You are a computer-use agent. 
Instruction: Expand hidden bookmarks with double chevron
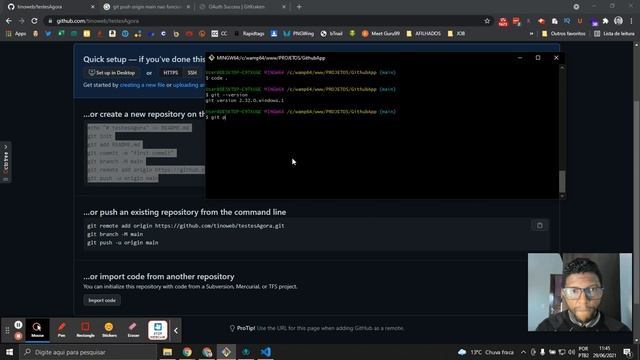point(531,34)
